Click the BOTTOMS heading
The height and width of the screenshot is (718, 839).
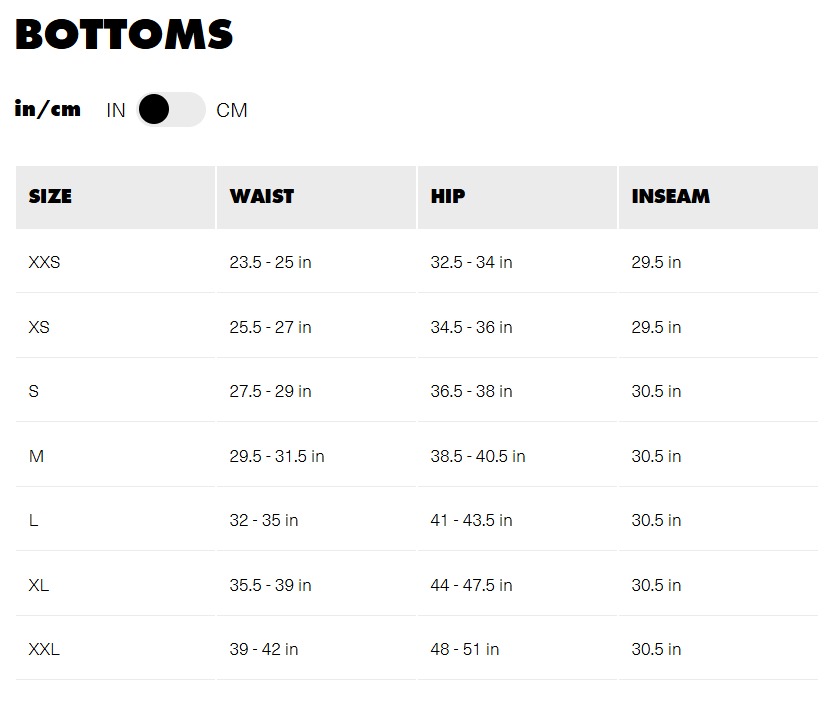point(124,34)
